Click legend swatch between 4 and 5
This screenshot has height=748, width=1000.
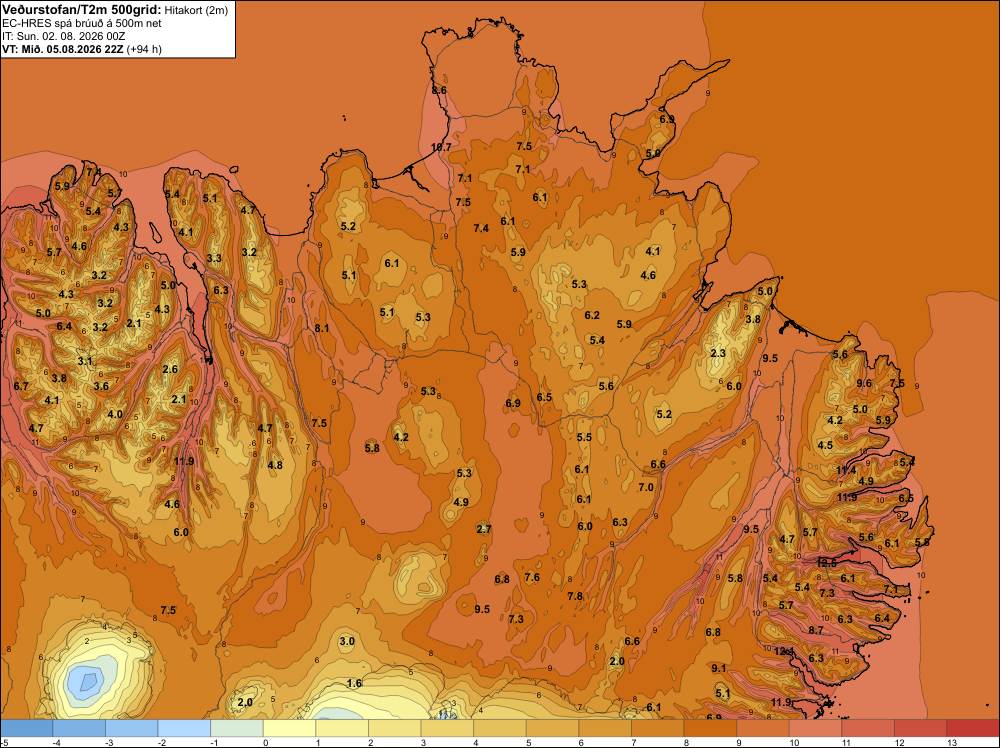[x=499, y=728]
